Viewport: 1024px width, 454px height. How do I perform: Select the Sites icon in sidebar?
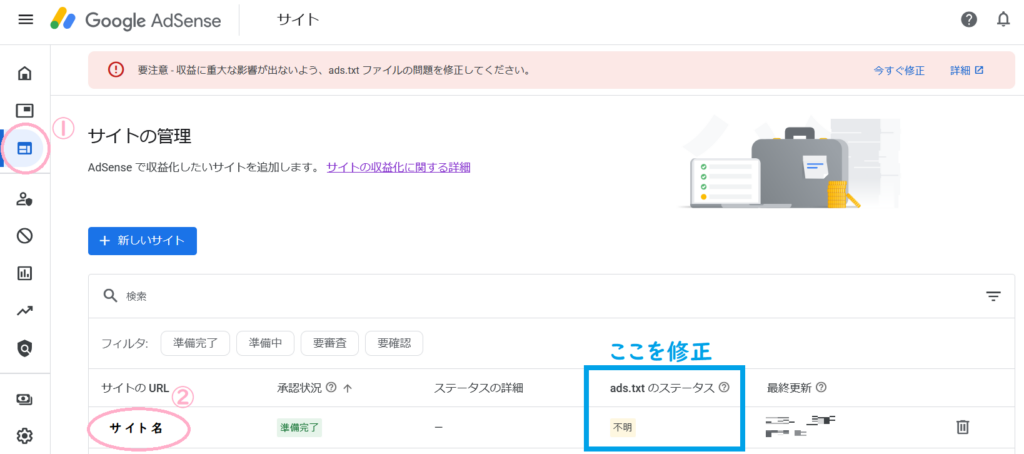point(25,148)
